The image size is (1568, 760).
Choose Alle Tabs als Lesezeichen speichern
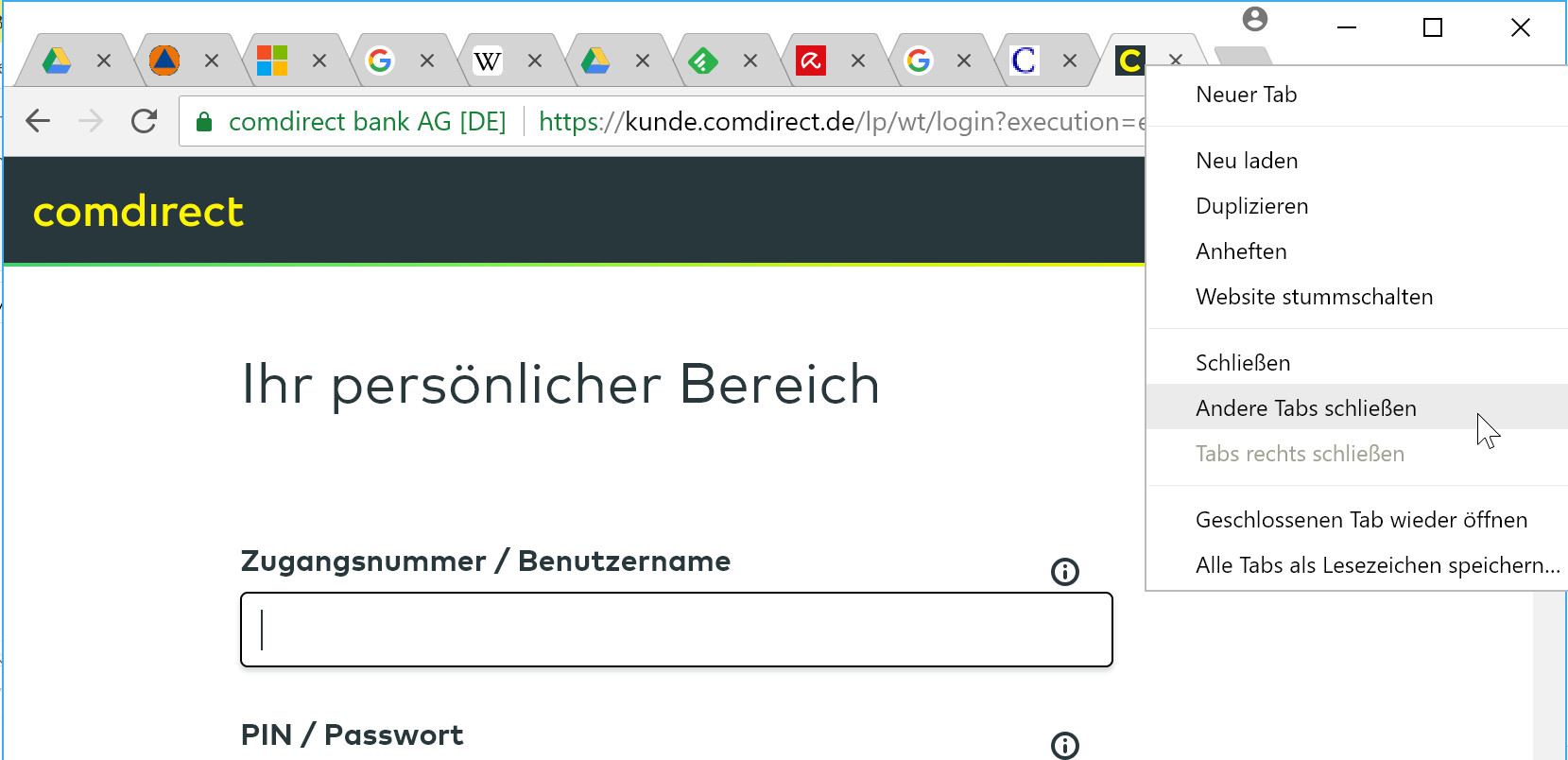[x=1357, y=565]
